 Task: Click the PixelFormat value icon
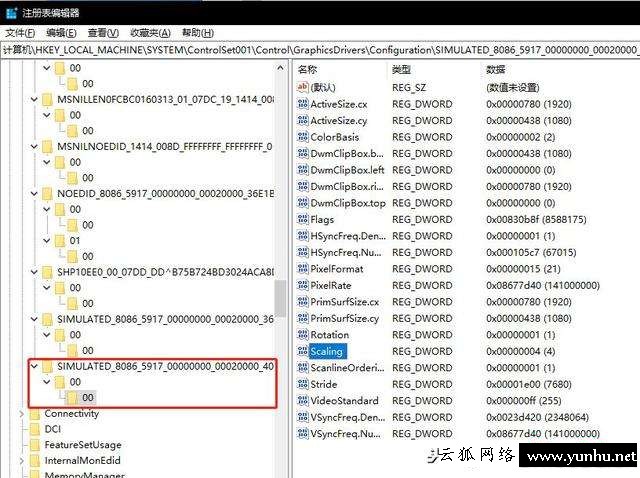302,269
